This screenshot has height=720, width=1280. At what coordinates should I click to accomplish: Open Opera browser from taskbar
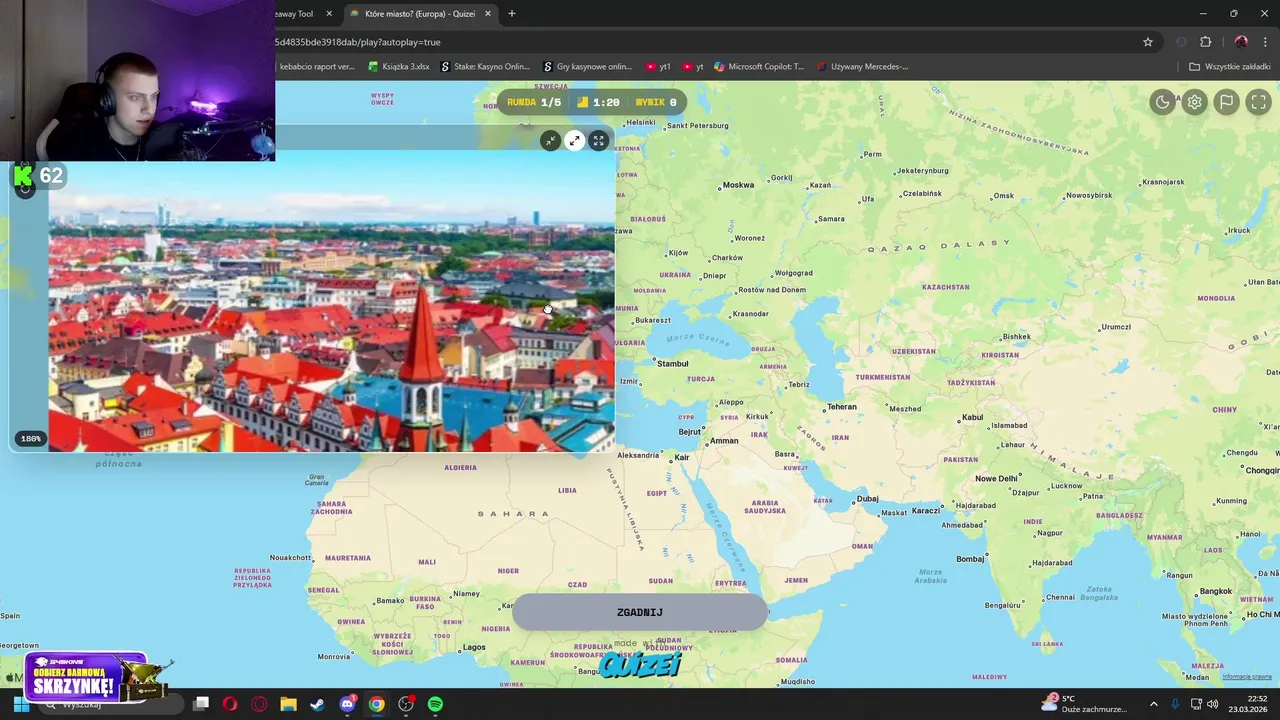tap(230, 704)
